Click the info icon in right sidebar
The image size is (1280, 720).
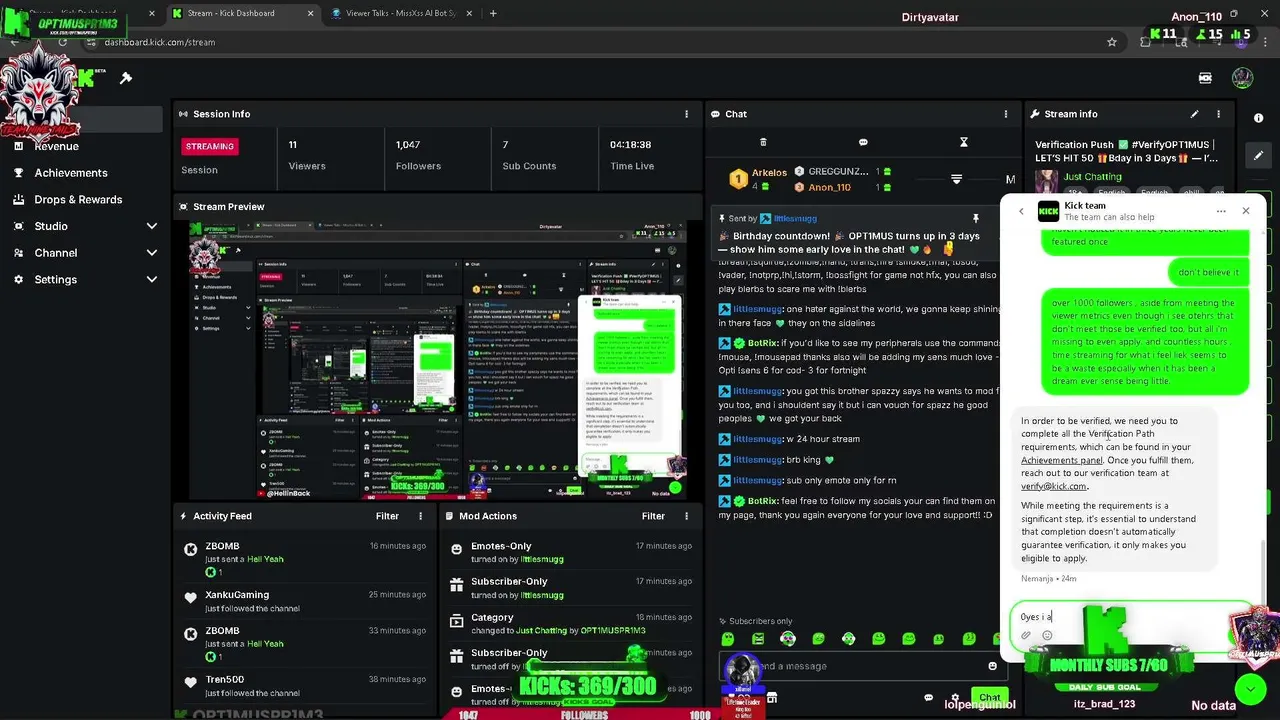[1258, 118]
